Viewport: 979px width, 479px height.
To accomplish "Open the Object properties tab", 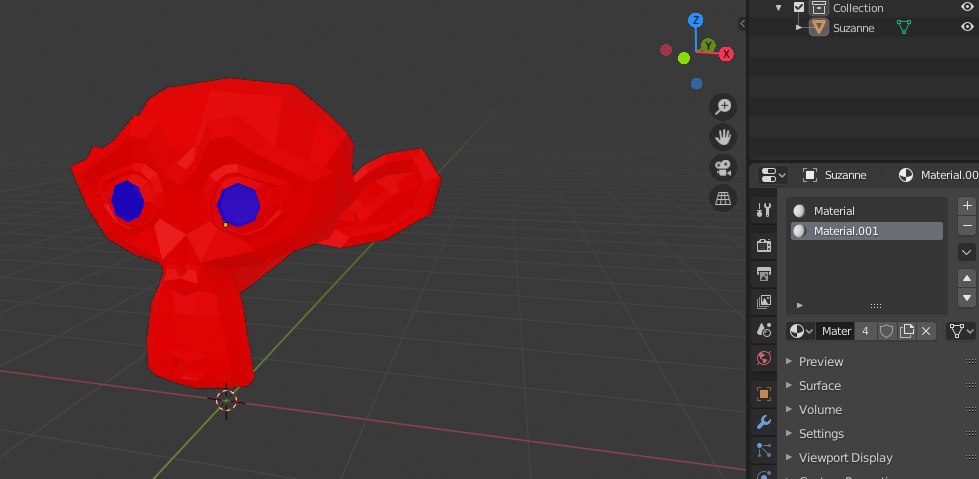I will 764,394.
